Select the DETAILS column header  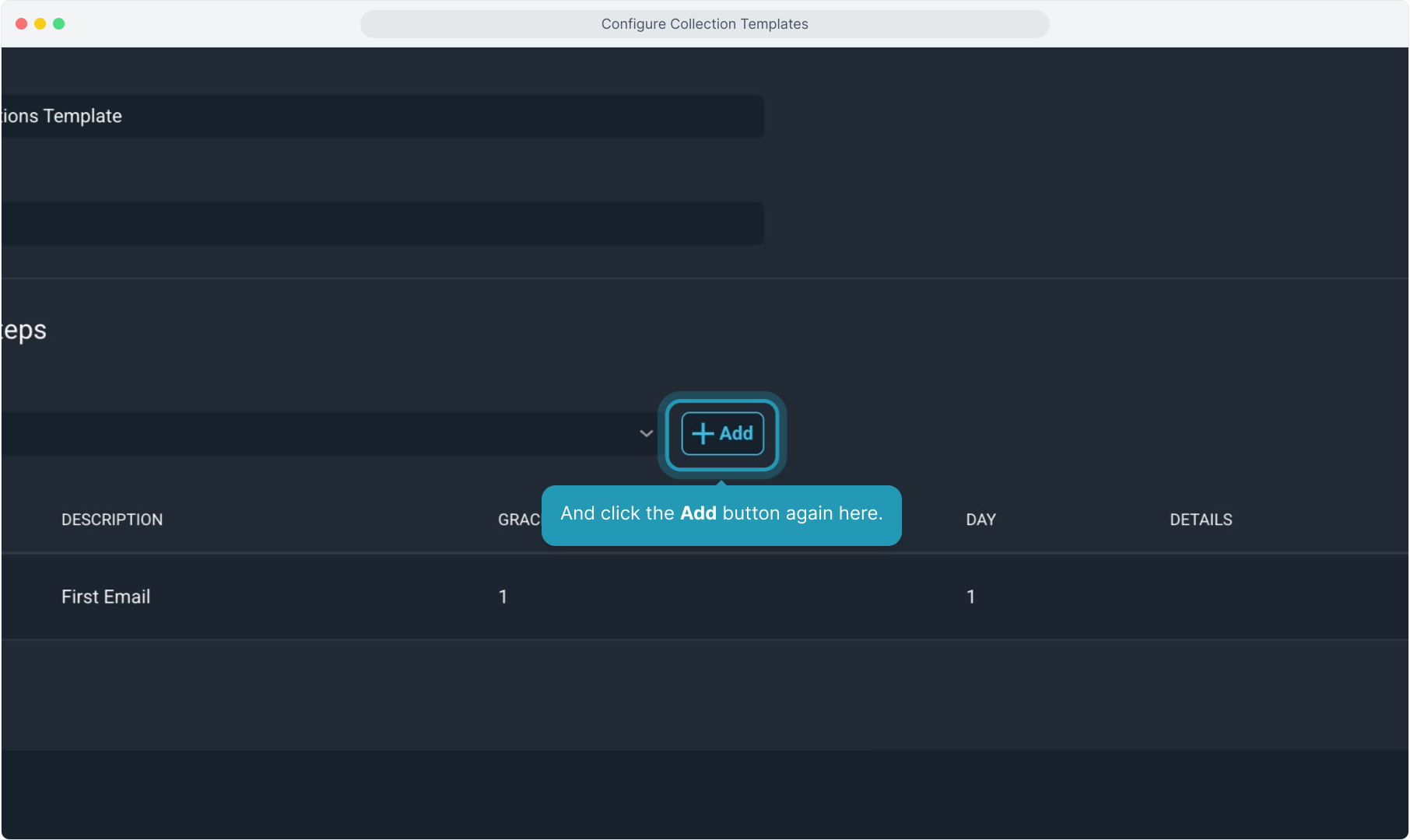coord(1201,520)
